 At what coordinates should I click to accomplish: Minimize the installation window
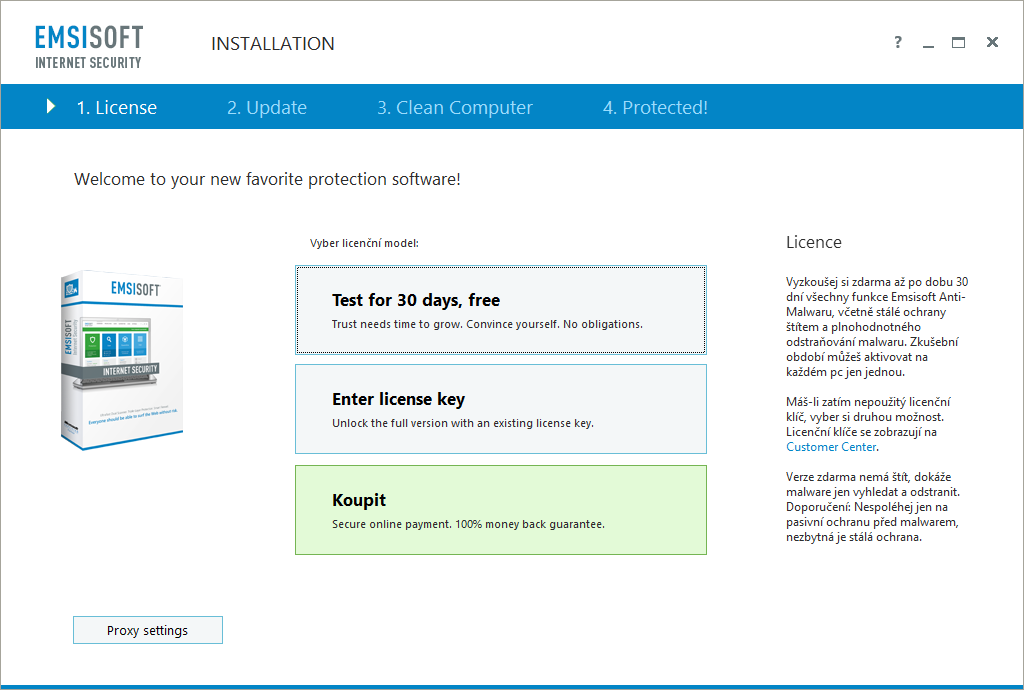(x=929, y=43)
